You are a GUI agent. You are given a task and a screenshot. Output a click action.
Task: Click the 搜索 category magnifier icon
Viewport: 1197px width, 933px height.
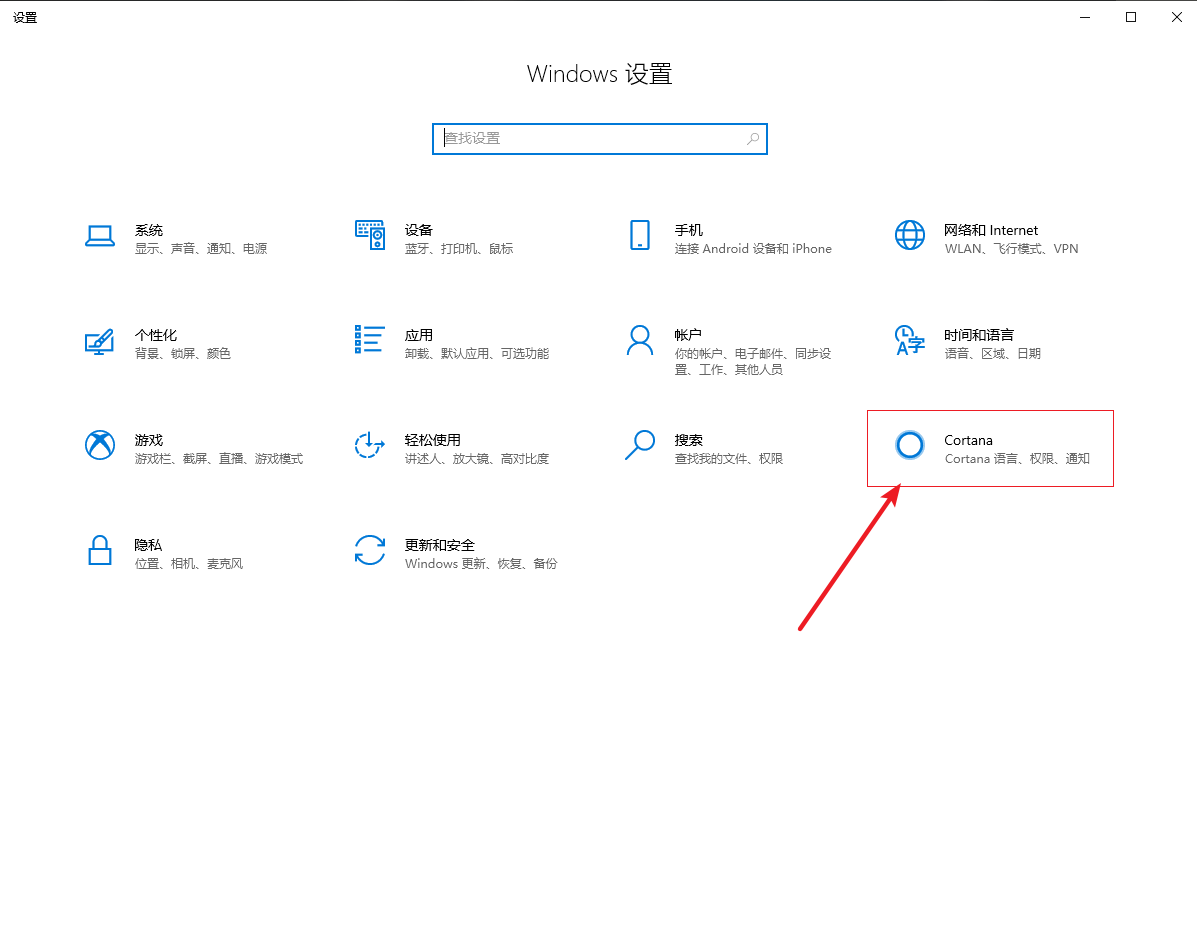[x=640, y=445]
